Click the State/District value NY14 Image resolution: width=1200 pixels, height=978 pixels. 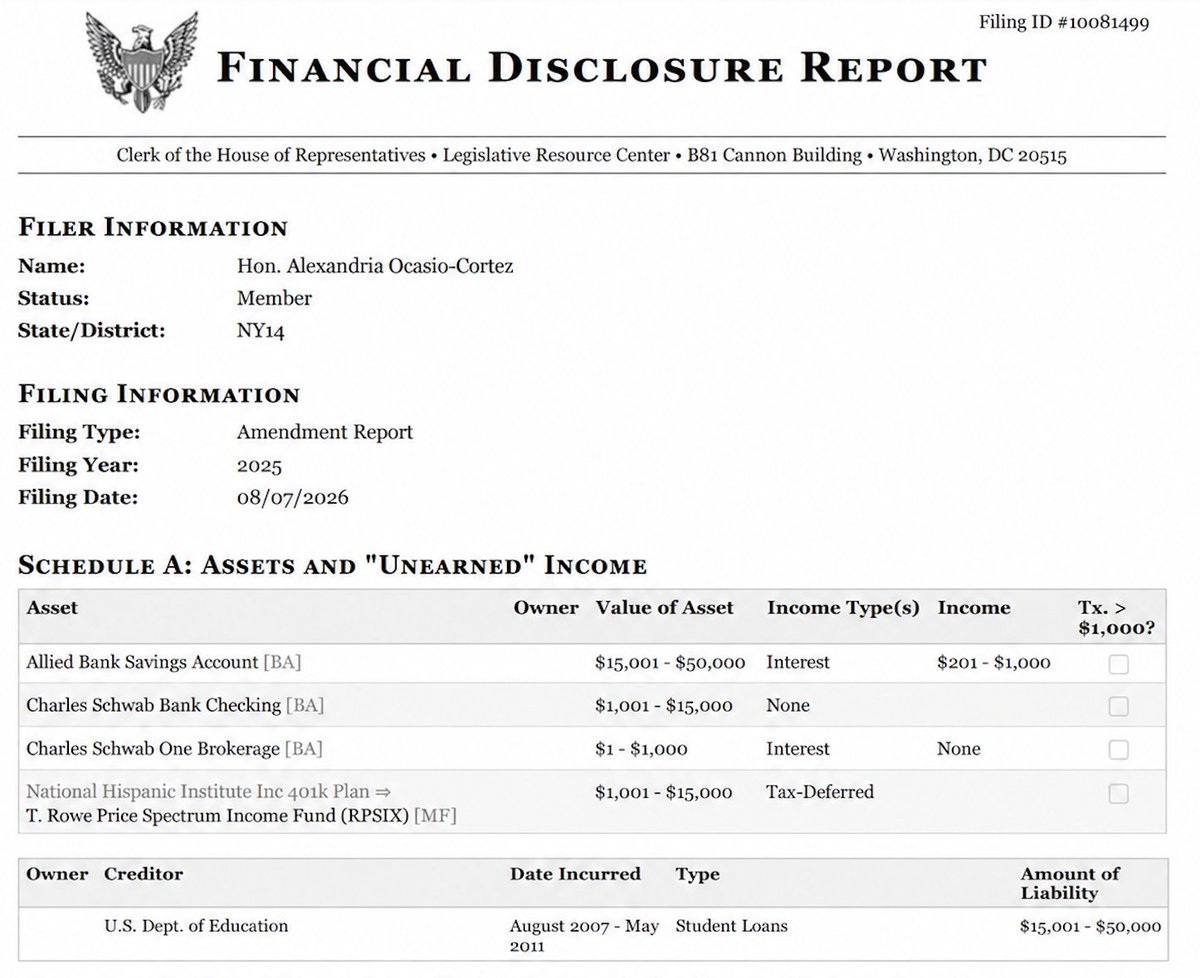click(x=261, y=331)
